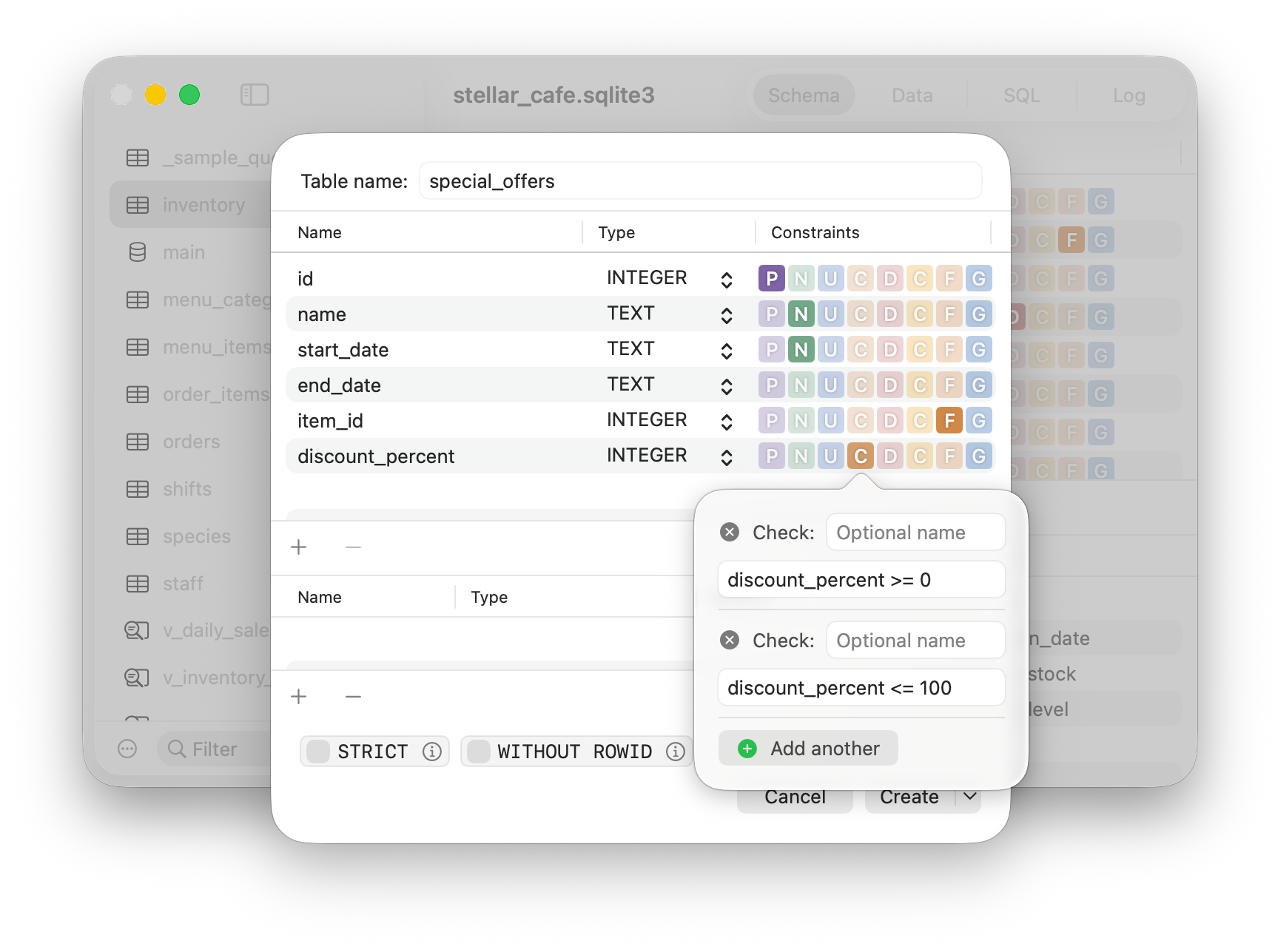The width and height of the screenshot is (1275, 952).
Task: Click the info icon next to STRICT
Action: pos(432,751)
